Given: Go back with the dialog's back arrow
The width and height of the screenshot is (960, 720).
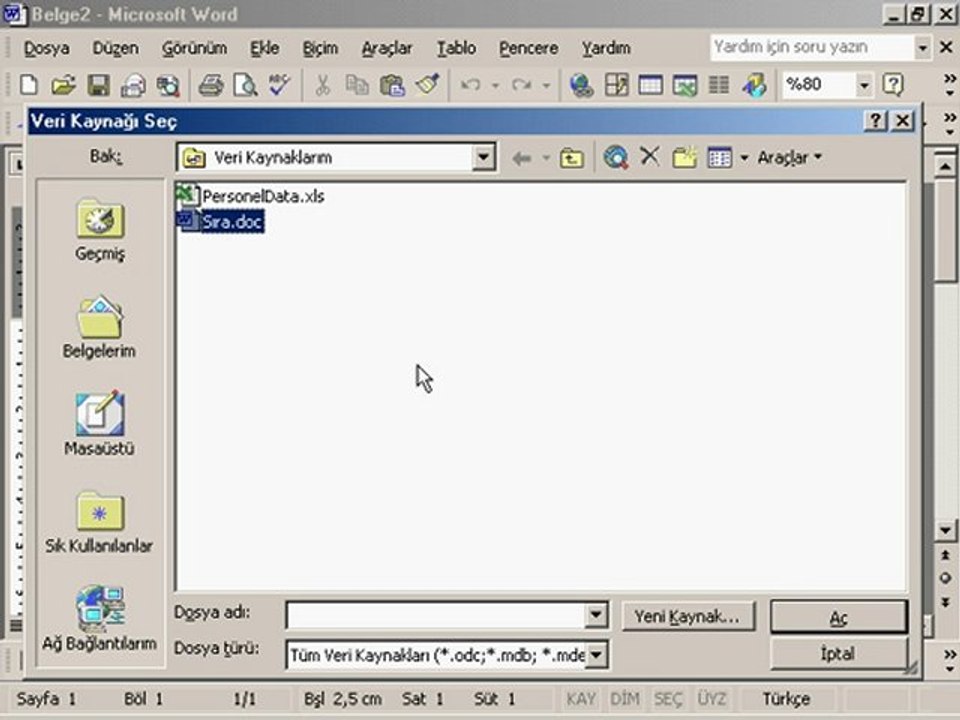Looking at the screenshot, I should (522, 159).
